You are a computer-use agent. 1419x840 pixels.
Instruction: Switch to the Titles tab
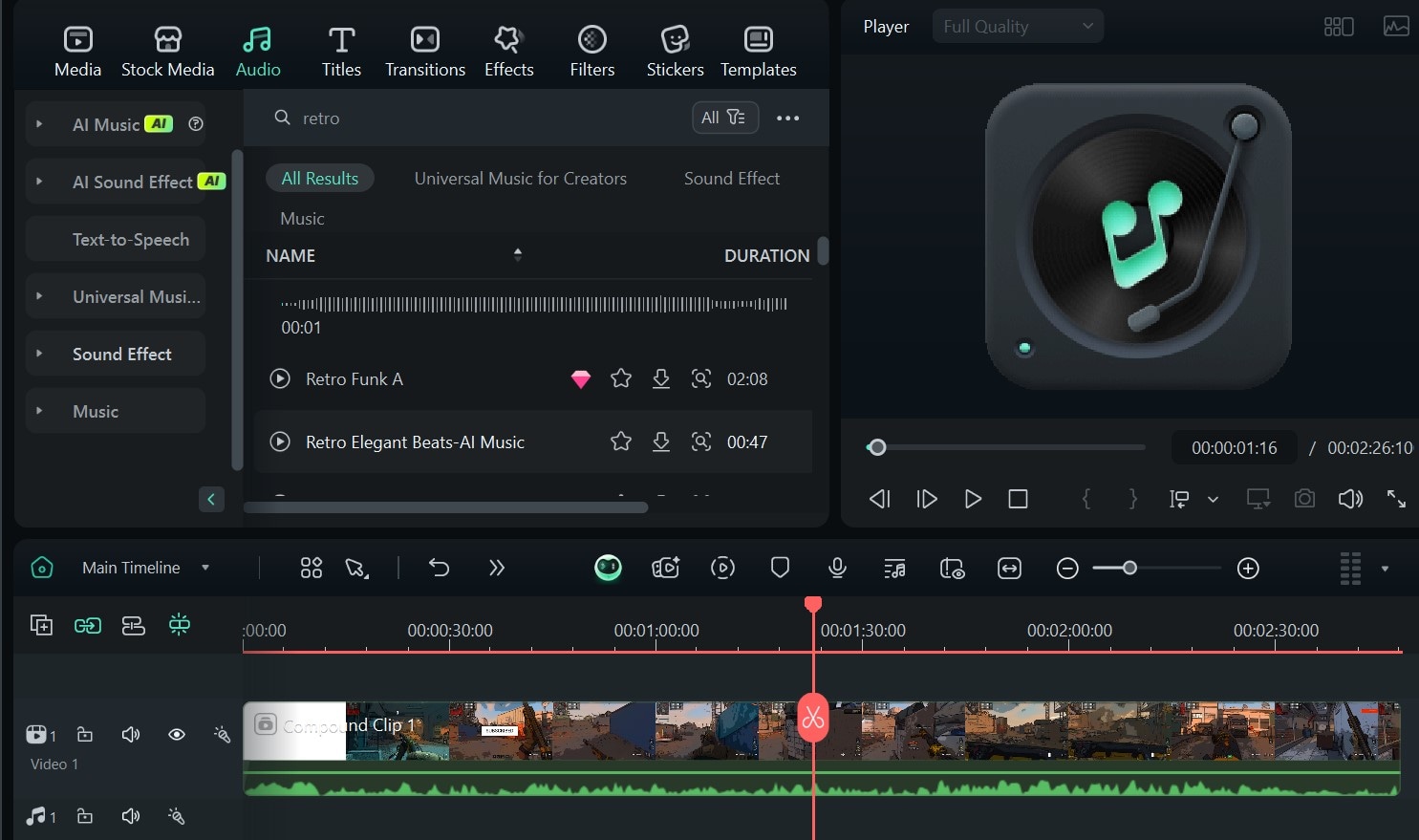[341, 52]
